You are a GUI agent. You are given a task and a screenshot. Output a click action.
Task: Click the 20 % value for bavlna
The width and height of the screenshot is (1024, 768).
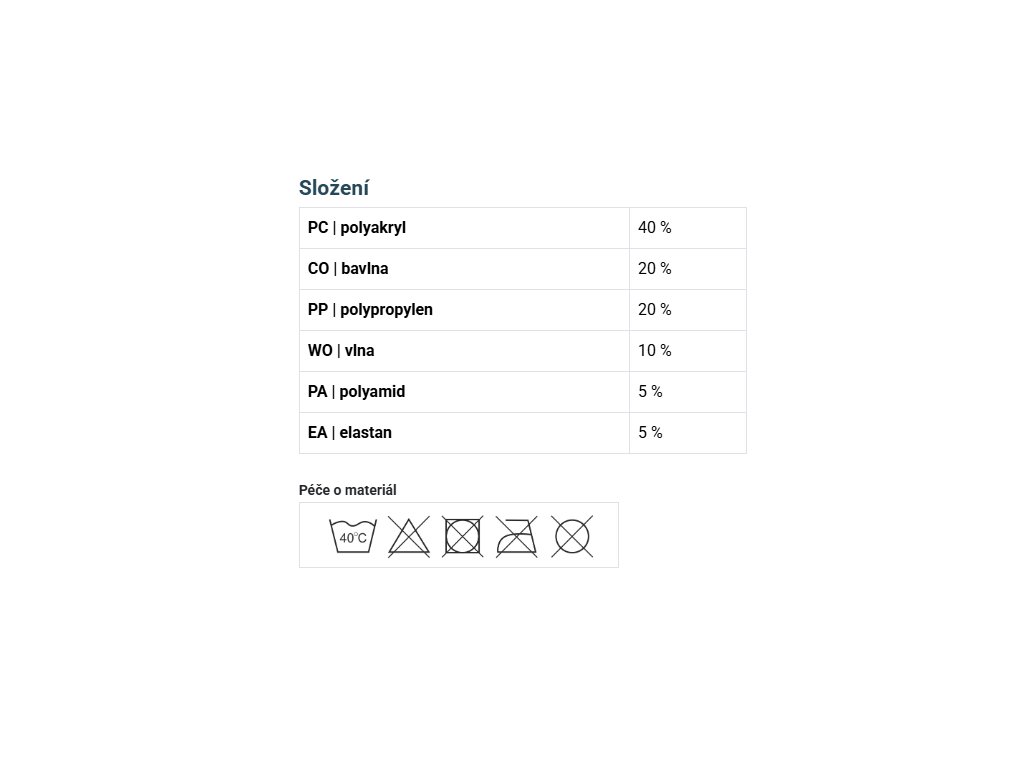[x=655, y=269]
